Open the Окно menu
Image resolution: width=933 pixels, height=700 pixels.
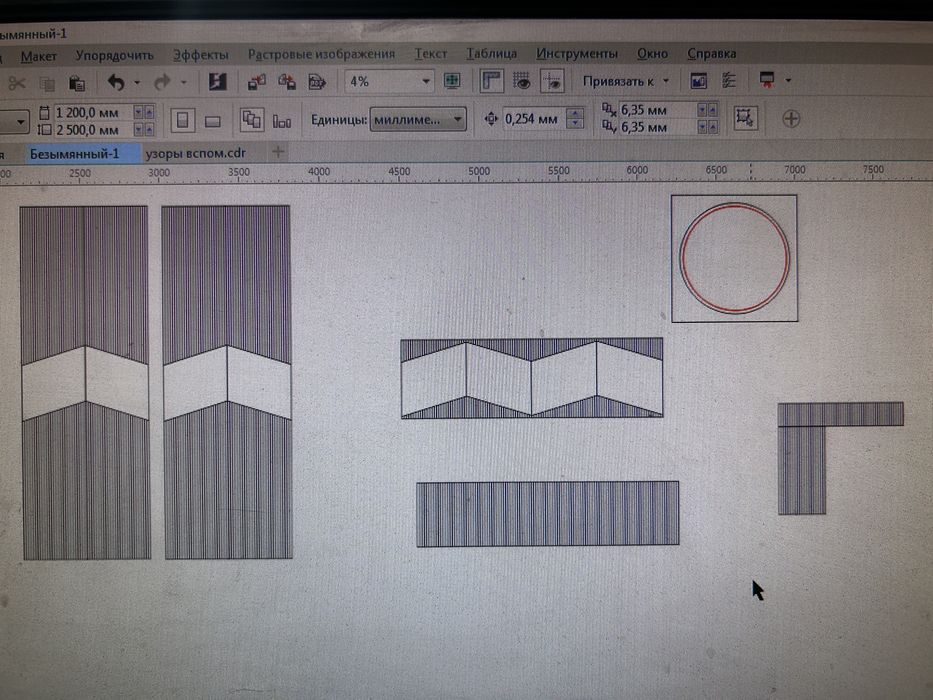[652, 54]
